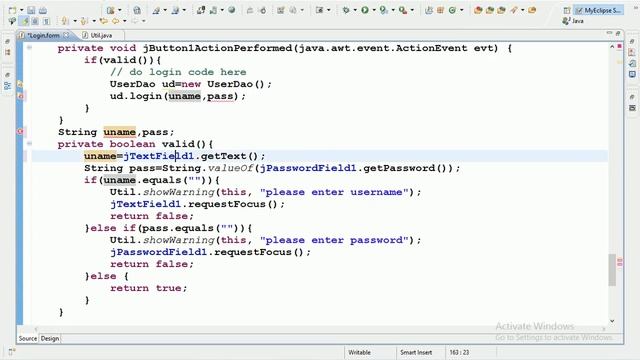Click the vertical scrollbar thumb
640x360 pixels.
coord(612,269)
